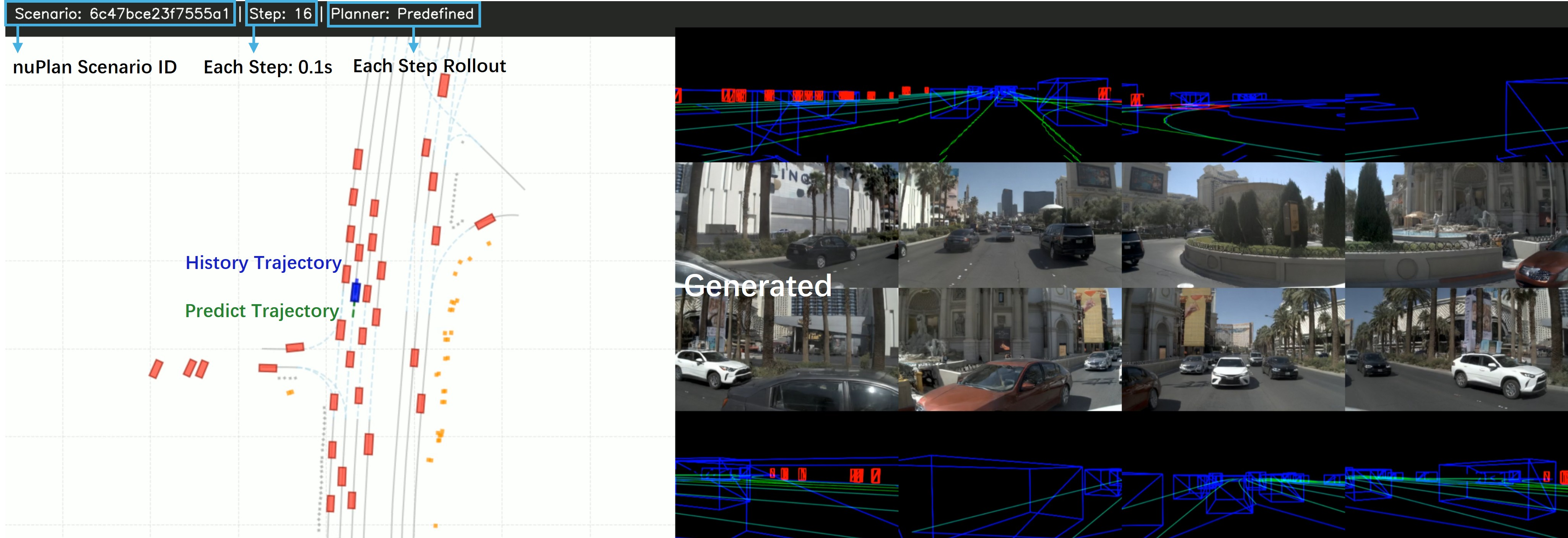This screenshot has height=538, width=1568.
Task: Open rear camera view with white Toyota sedan approaching
Action: 1233,350
